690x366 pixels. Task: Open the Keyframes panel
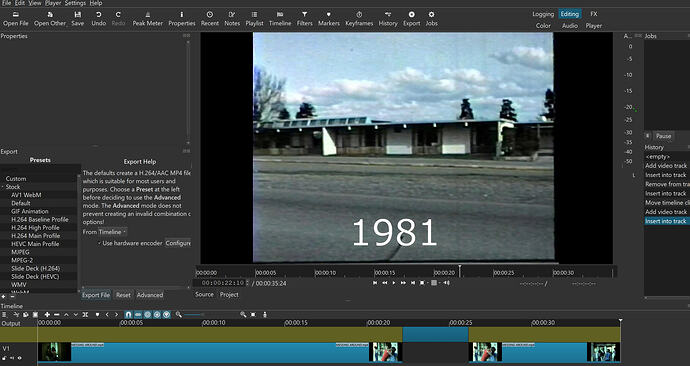tap(359, 19)
